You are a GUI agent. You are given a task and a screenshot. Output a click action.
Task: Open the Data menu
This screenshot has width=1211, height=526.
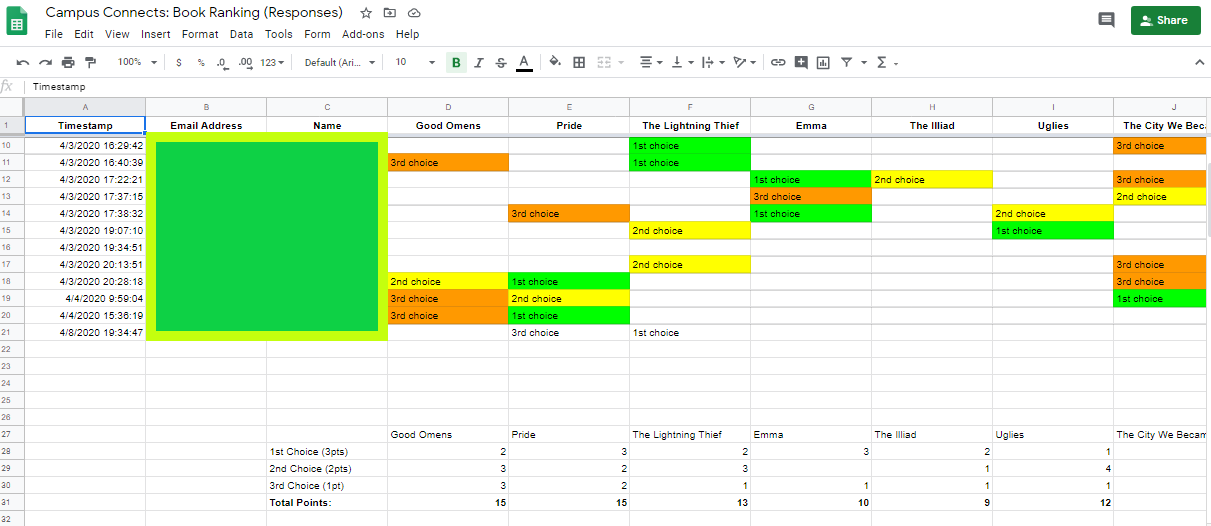click(x=241, y=34)
